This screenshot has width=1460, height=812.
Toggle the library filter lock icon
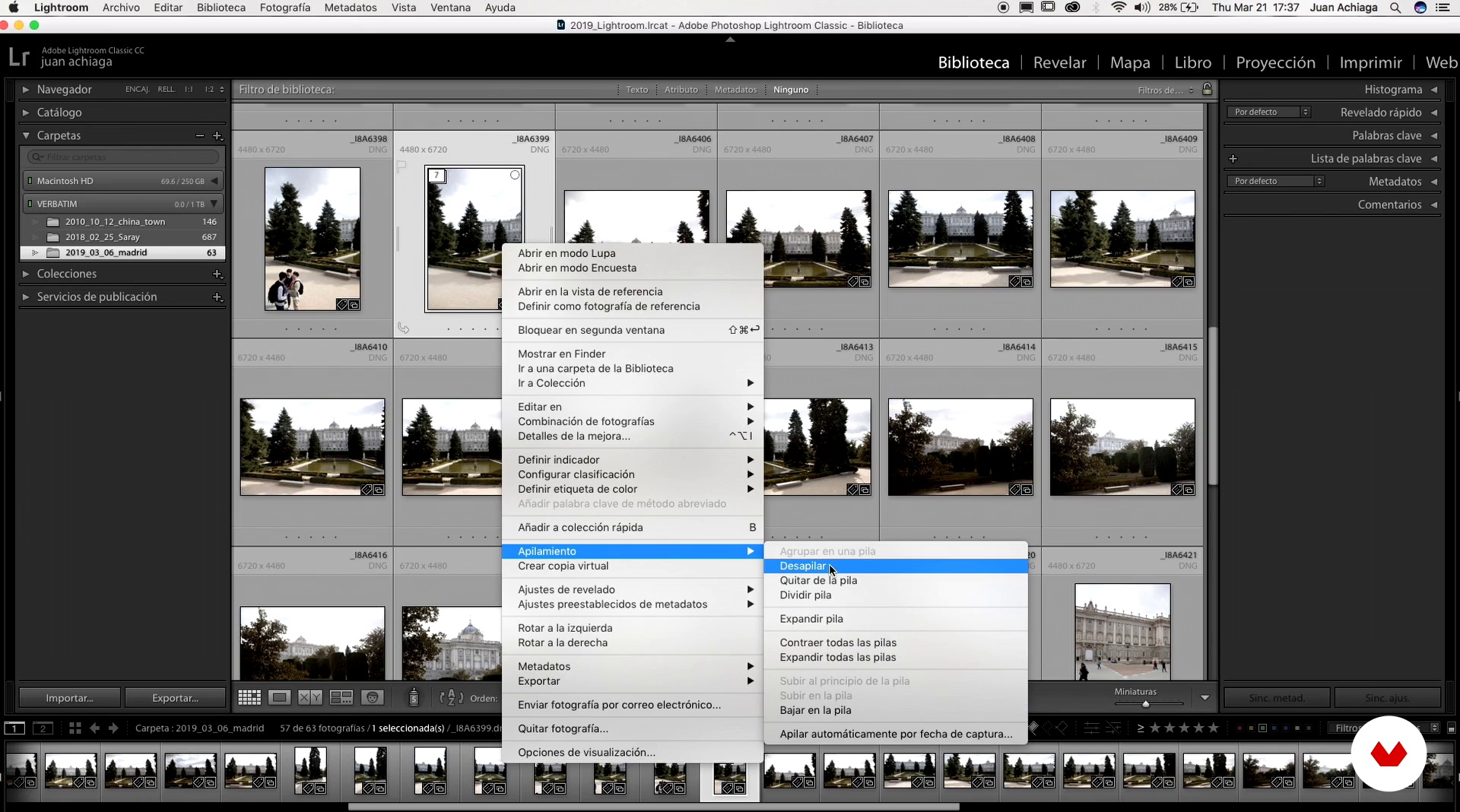(1207, 90)
